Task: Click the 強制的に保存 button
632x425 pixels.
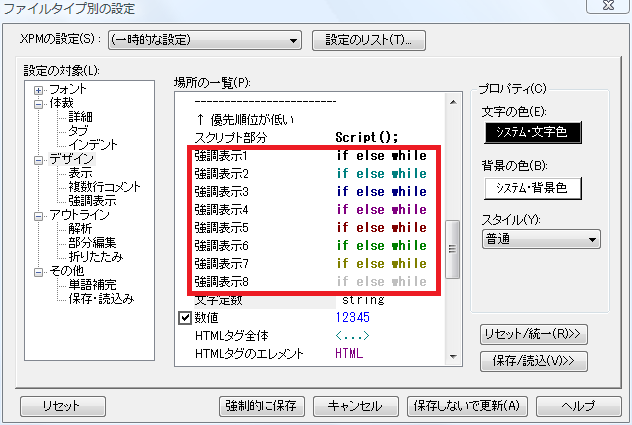Action: click(x=262, y=406)
